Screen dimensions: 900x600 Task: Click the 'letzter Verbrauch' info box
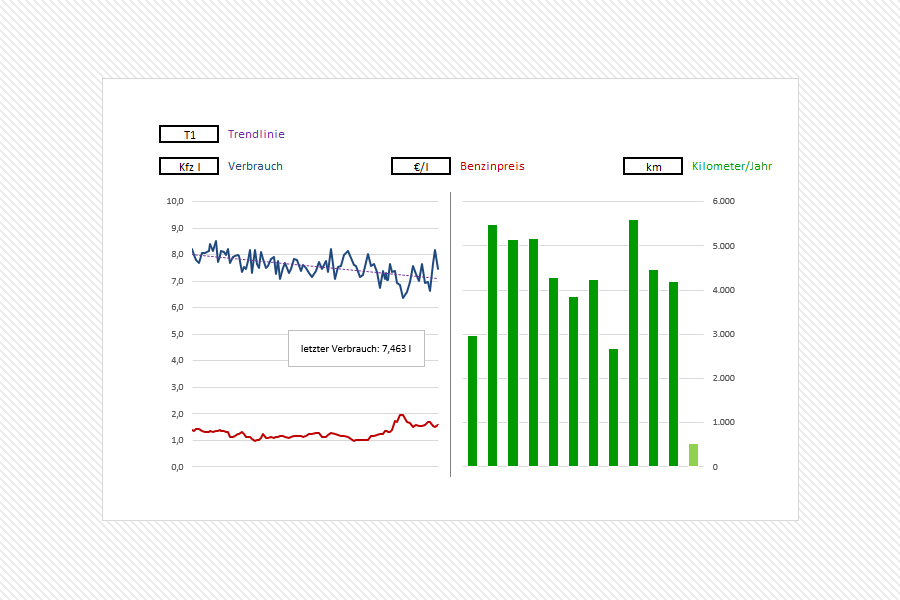click(x=356, y=348)
